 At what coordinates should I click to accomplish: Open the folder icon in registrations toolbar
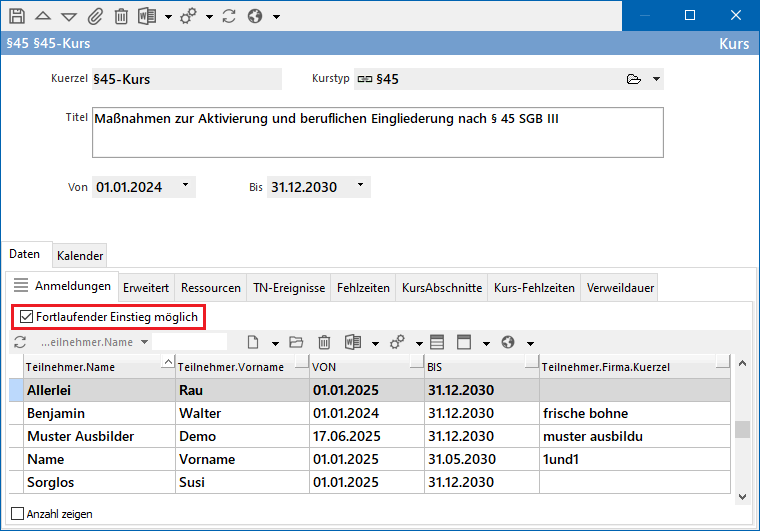[x=296, y=342]
